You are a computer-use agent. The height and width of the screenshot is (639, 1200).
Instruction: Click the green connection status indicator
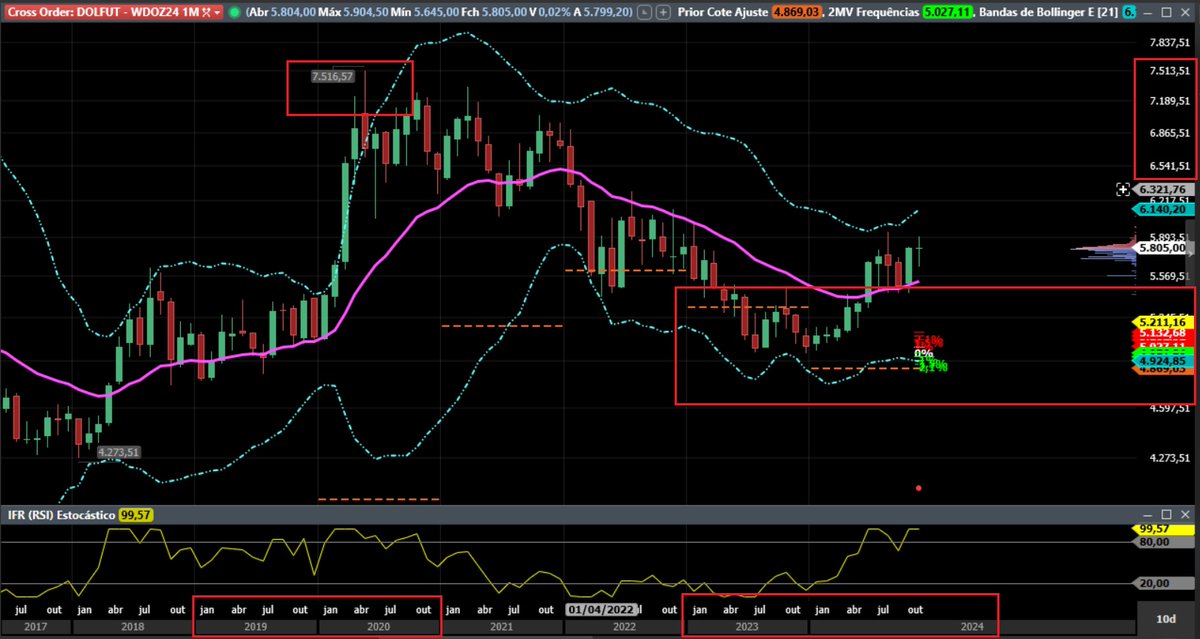(x=234, y=12)
